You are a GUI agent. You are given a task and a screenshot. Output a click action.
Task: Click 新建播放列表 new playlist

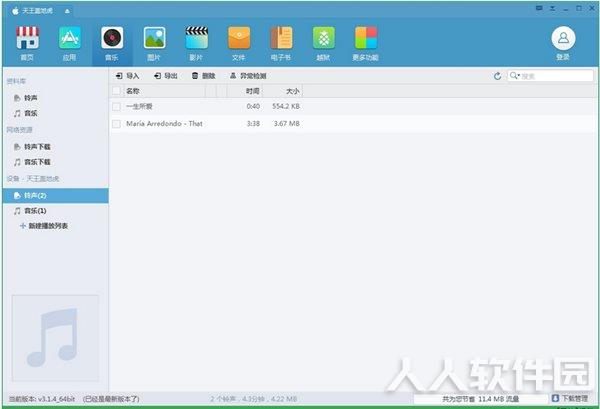(44, 226)
